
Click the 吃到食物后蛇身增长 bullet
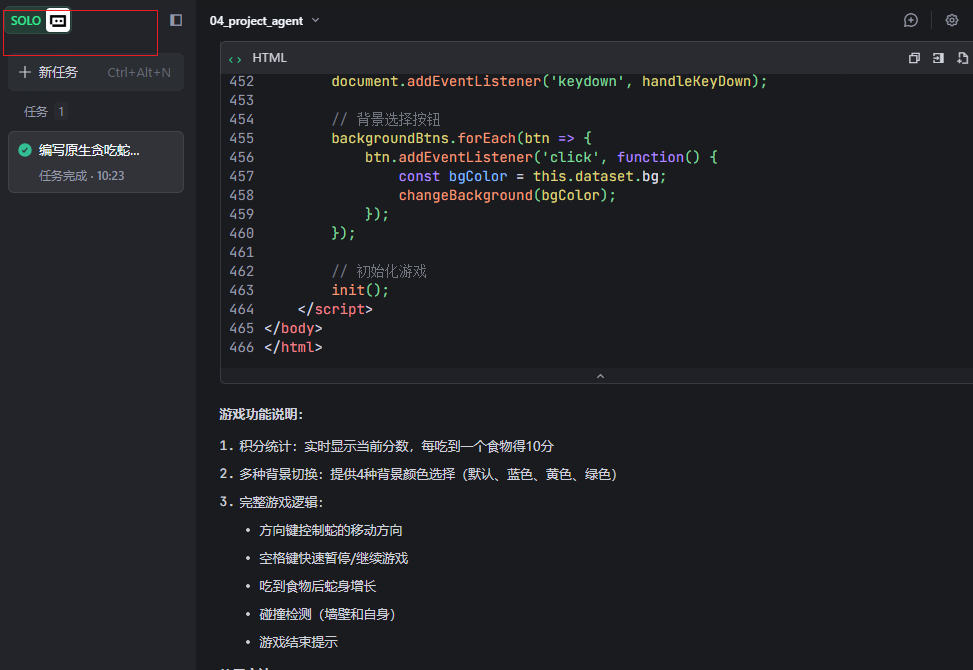coord(318,586)
